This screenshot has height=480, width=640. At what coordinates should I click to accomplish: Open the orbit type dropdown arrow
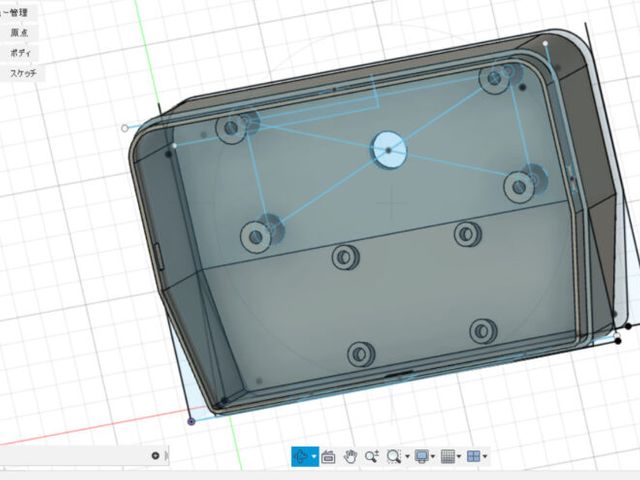click(x=314, y=456)
